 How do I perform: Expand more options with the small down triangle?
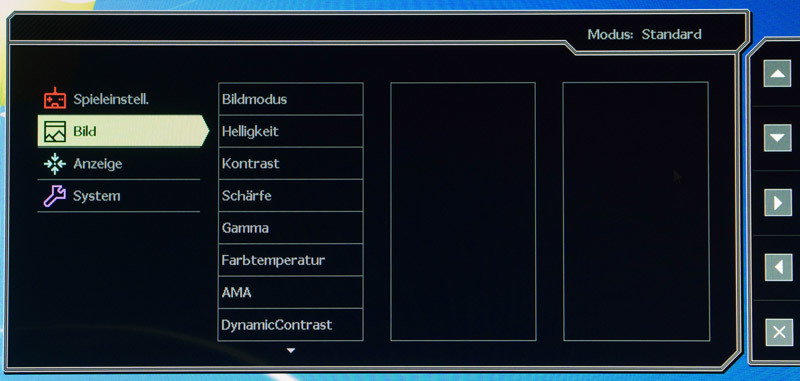click(291, 350)
